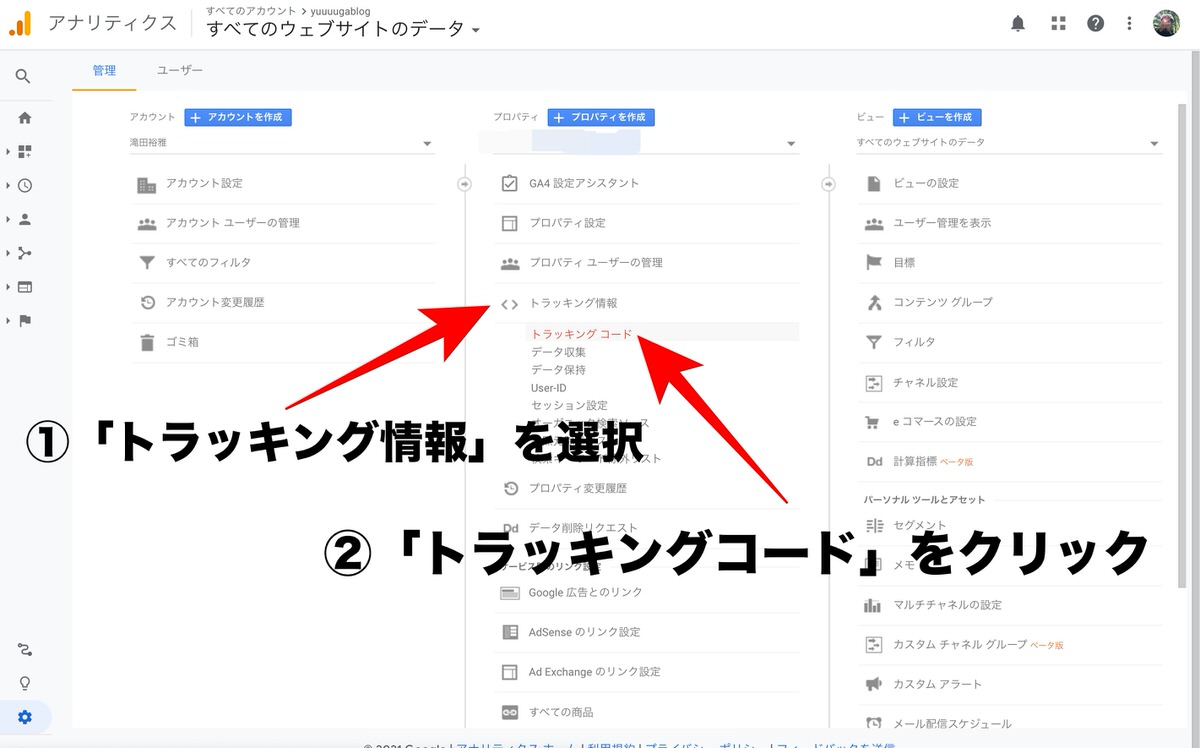Select データ保持 submenu item
This screenshot has height=748, width=1200.
coord(559,370)
